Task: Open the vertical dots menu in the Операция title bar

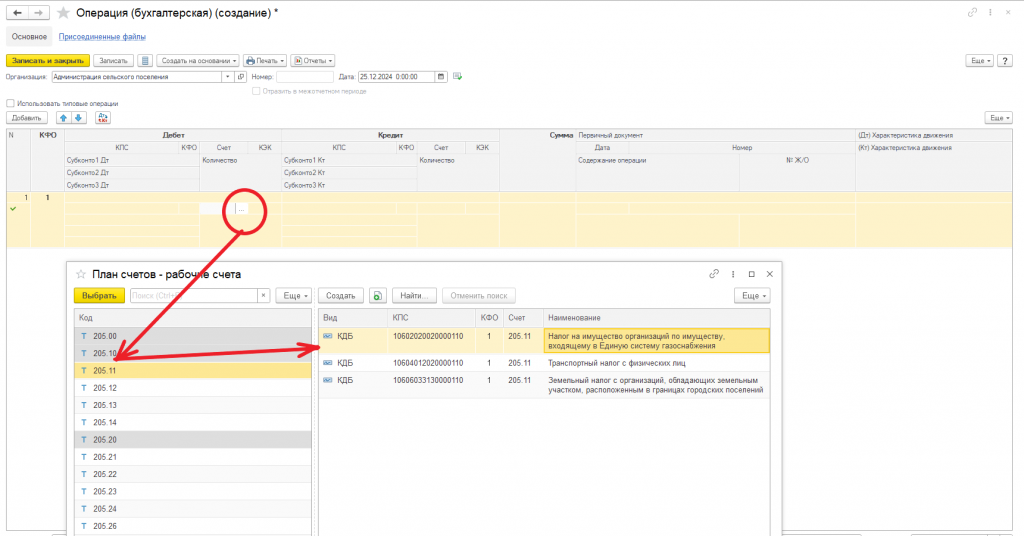Action: pyautogui.click(x=990, y=12)
